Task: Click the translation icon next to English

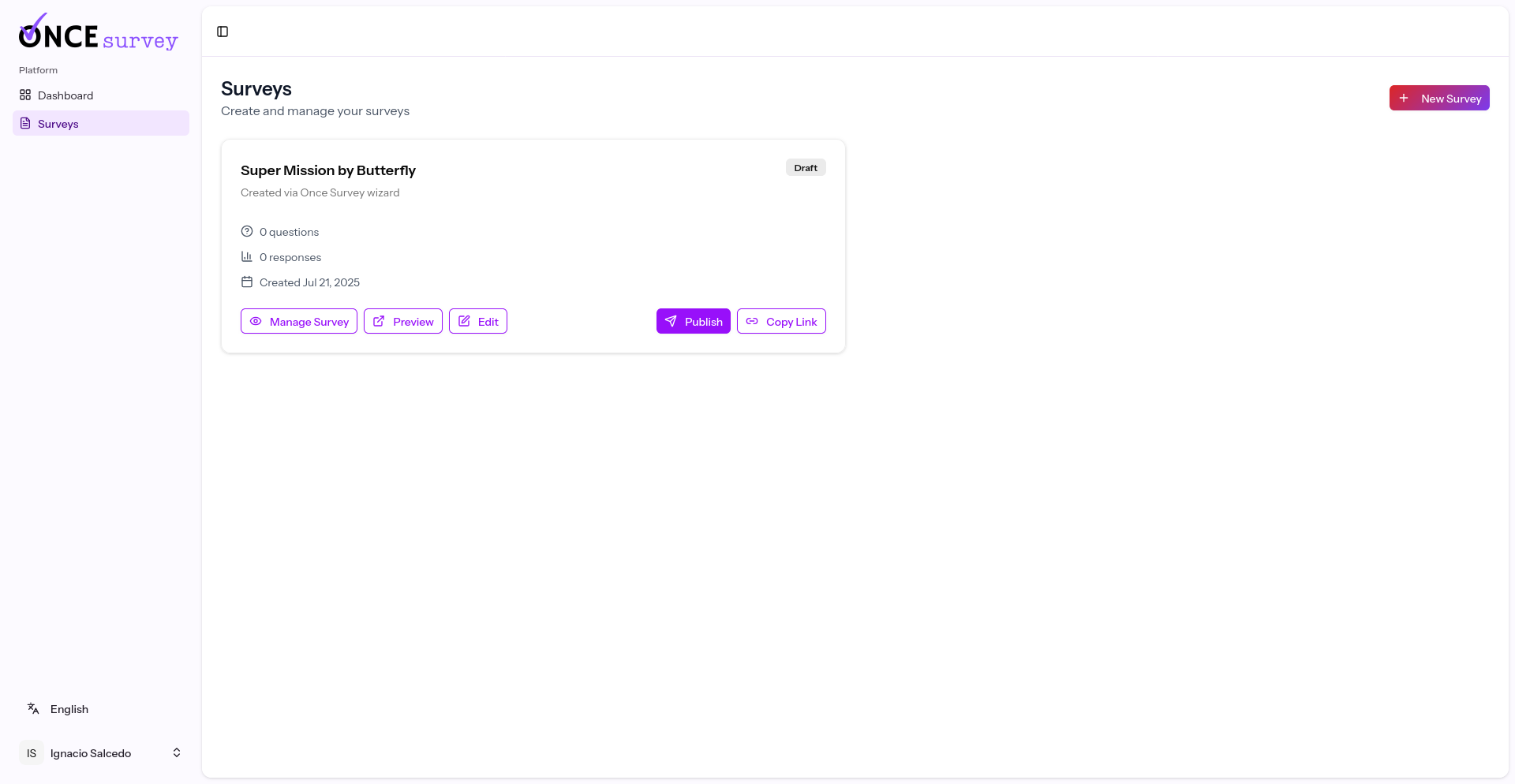Action: click(x=32, y=708)
